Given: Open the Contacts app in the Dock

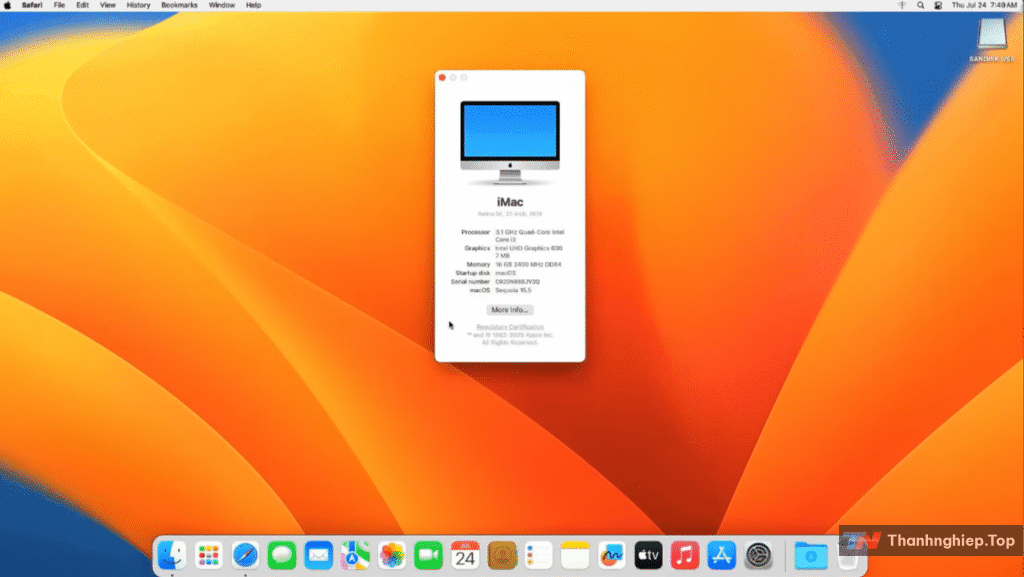Looking at the screenshot, I should click(502, 555).
